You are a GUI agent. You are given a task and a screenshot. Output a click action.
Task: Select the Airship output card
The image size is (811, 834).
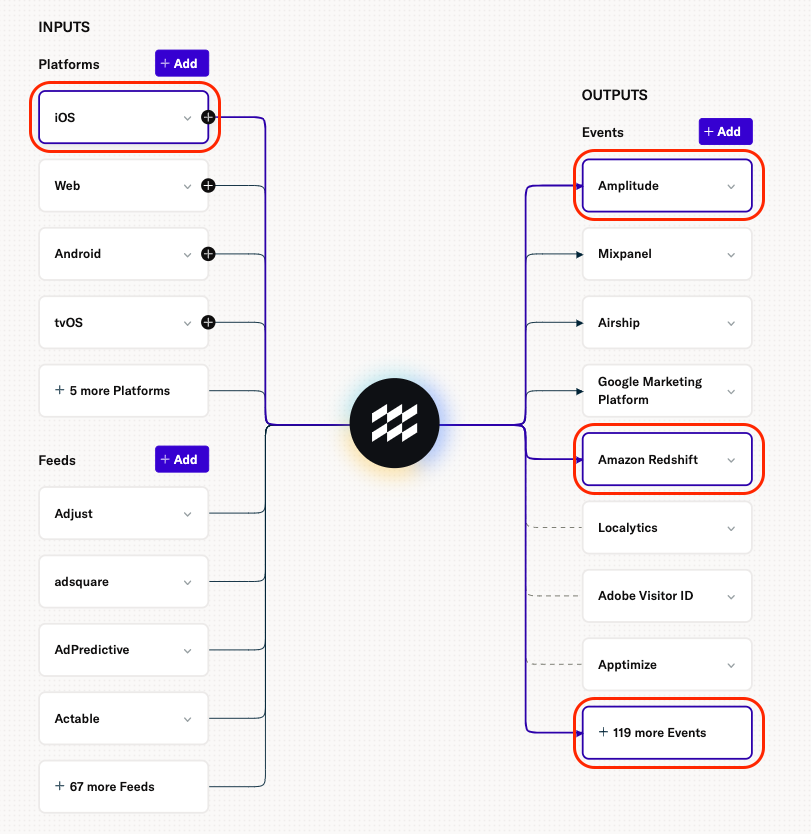click(x=667, y=323)
